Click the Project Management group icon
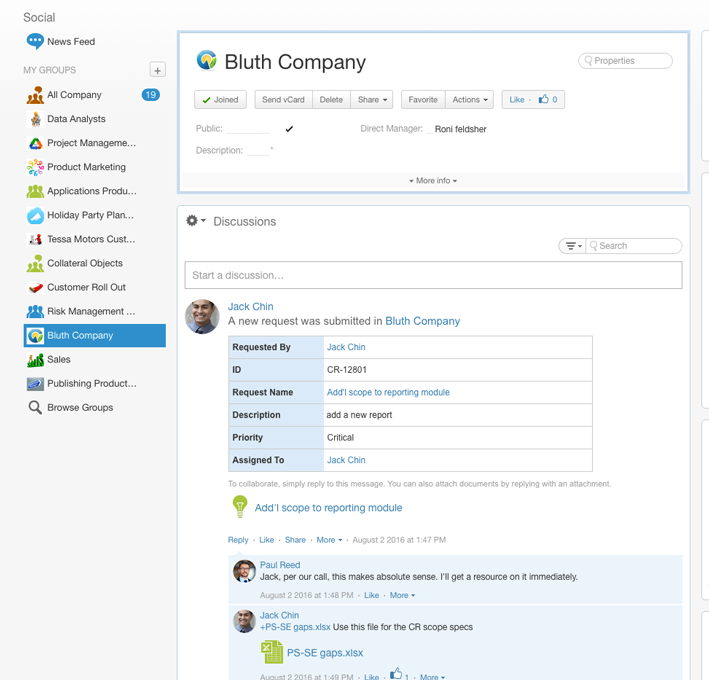 pos(35,143)
